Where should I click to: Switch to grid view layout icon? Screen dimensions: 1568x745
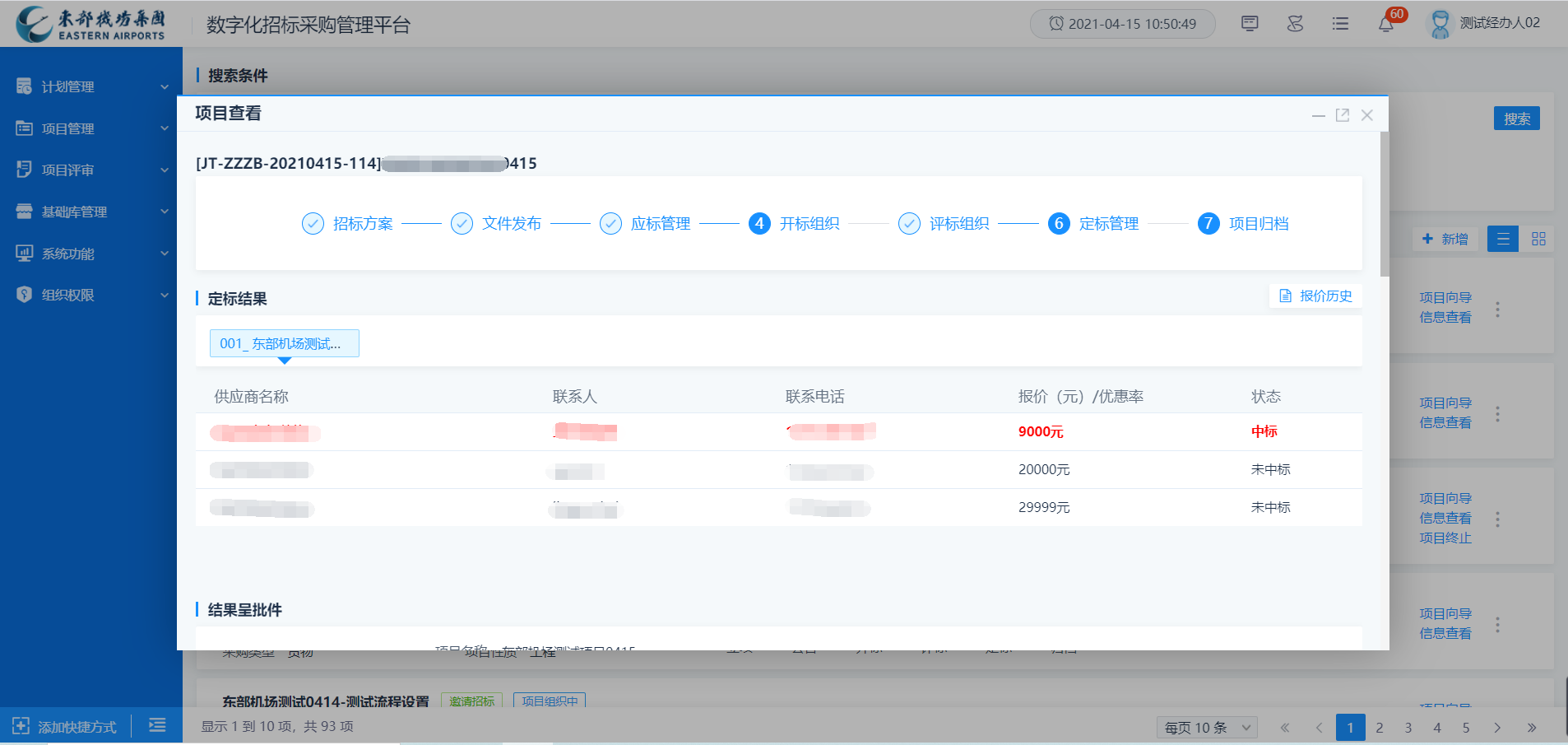[1538, 239]
